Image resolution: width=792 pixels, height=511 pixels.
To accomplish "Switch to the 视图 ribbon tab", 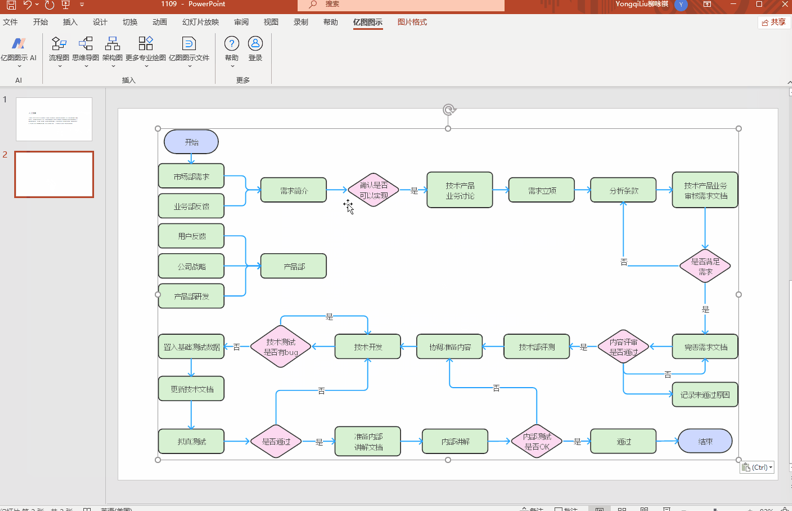I will coord(271,22).
